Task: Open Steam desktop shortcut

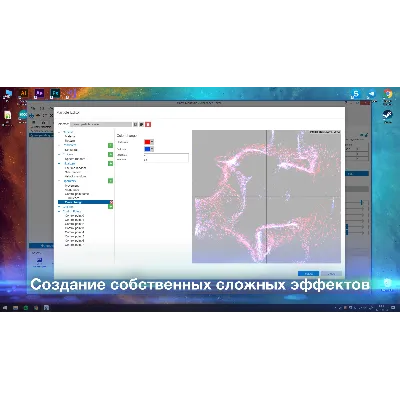Action: [x=387, y=115]
